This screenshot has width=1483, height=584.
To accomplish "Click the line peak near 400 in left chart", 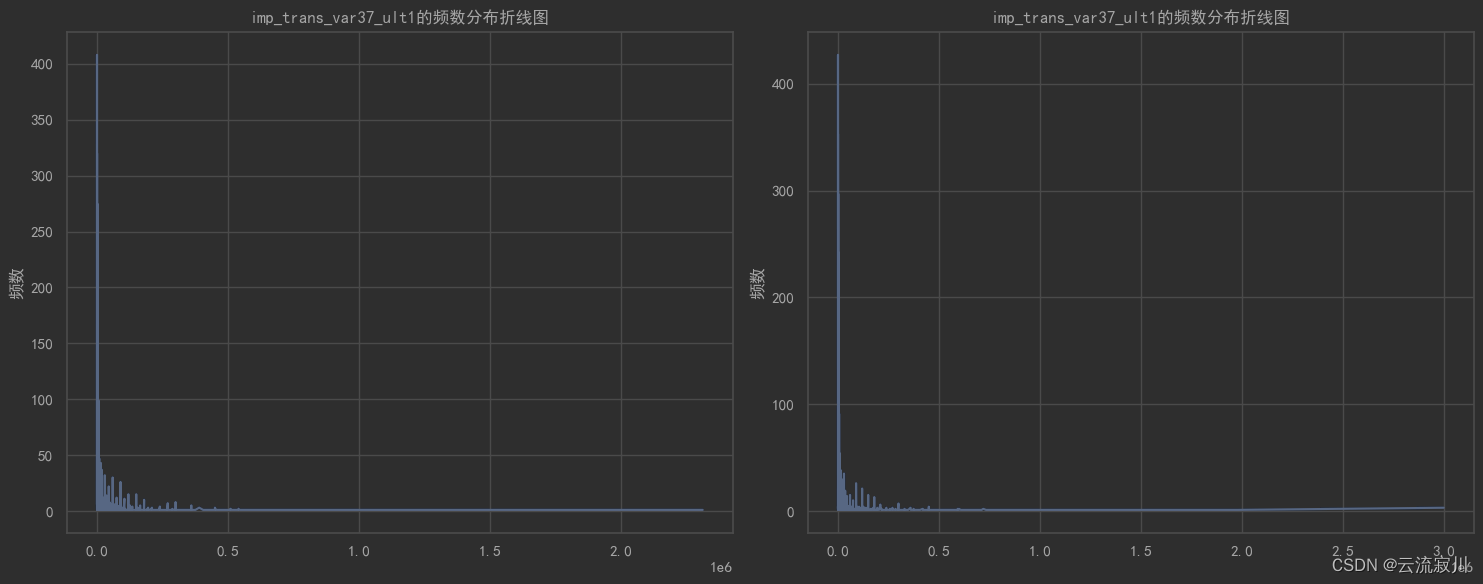I will 97,56.
